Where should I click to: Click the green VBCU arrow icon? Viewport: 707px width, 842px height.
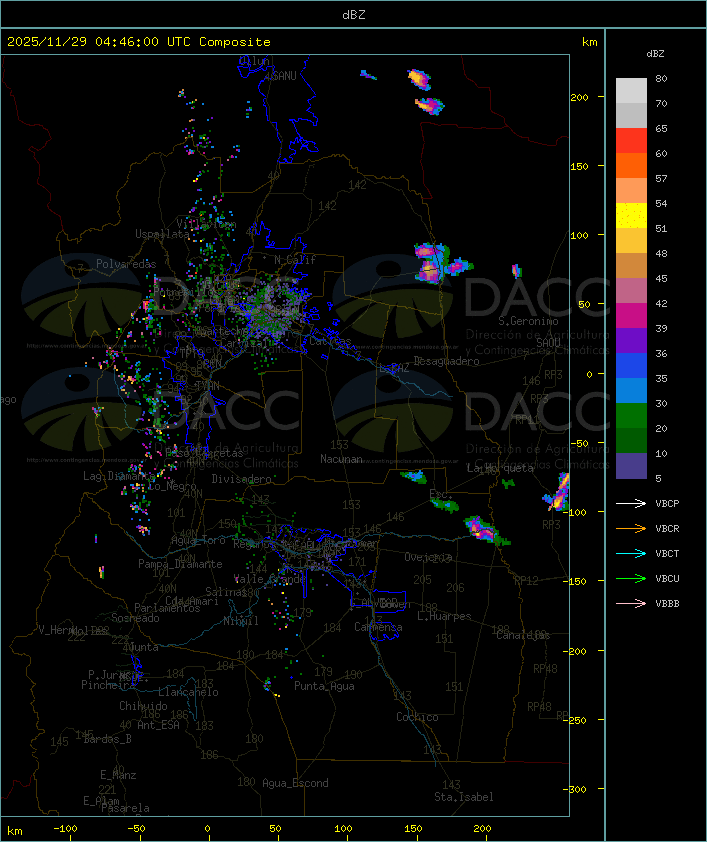[631, 578]
